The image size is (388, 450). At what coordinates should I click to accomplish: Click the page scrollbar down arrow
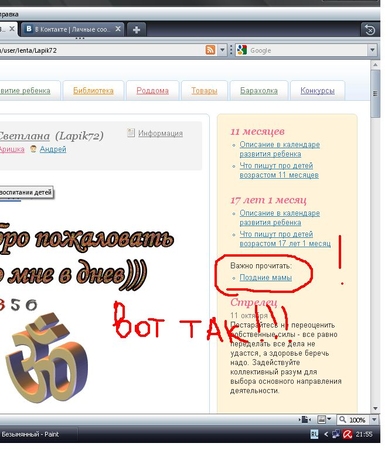(x=375, y=408)
